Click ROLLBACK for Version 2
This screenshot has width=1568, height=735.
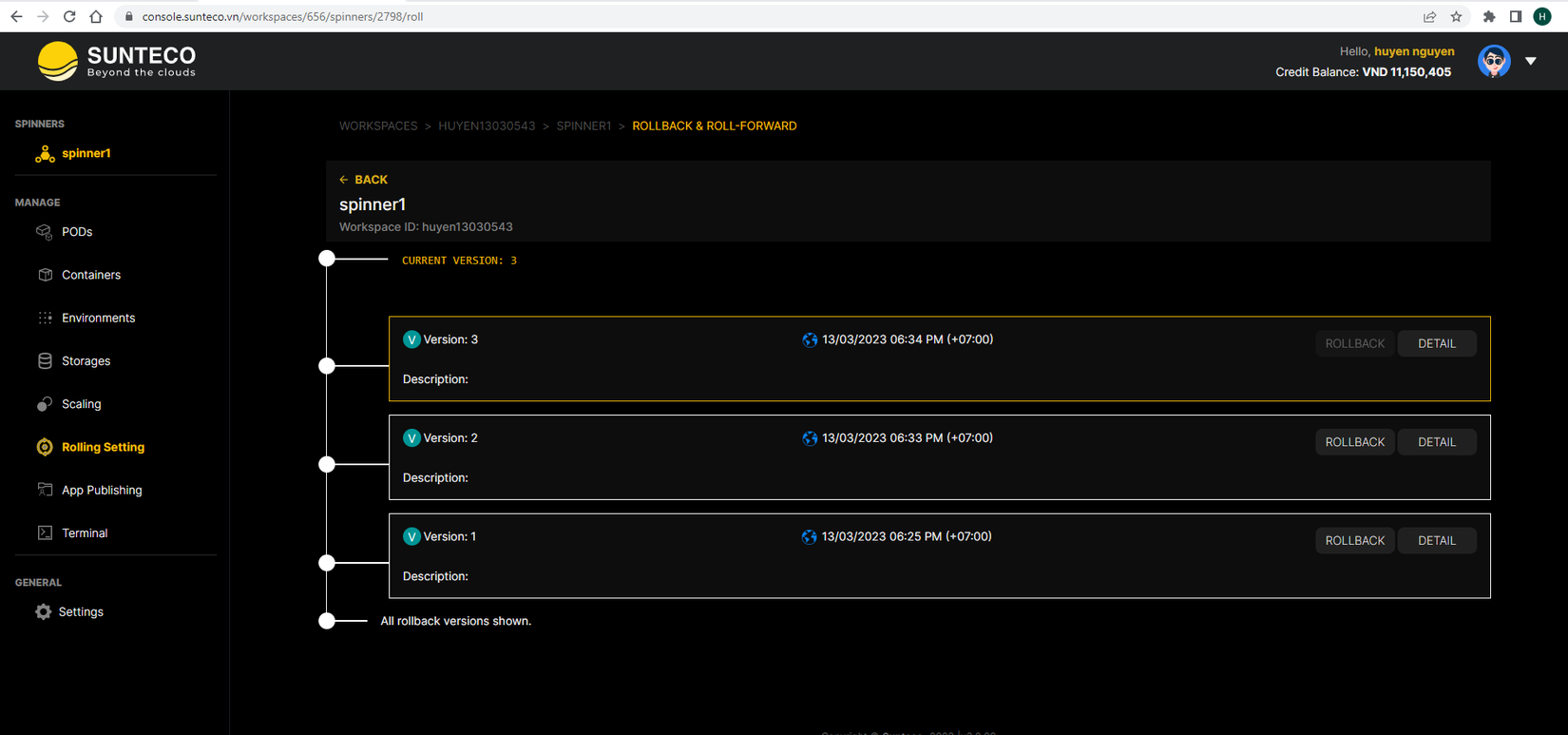1355,442
